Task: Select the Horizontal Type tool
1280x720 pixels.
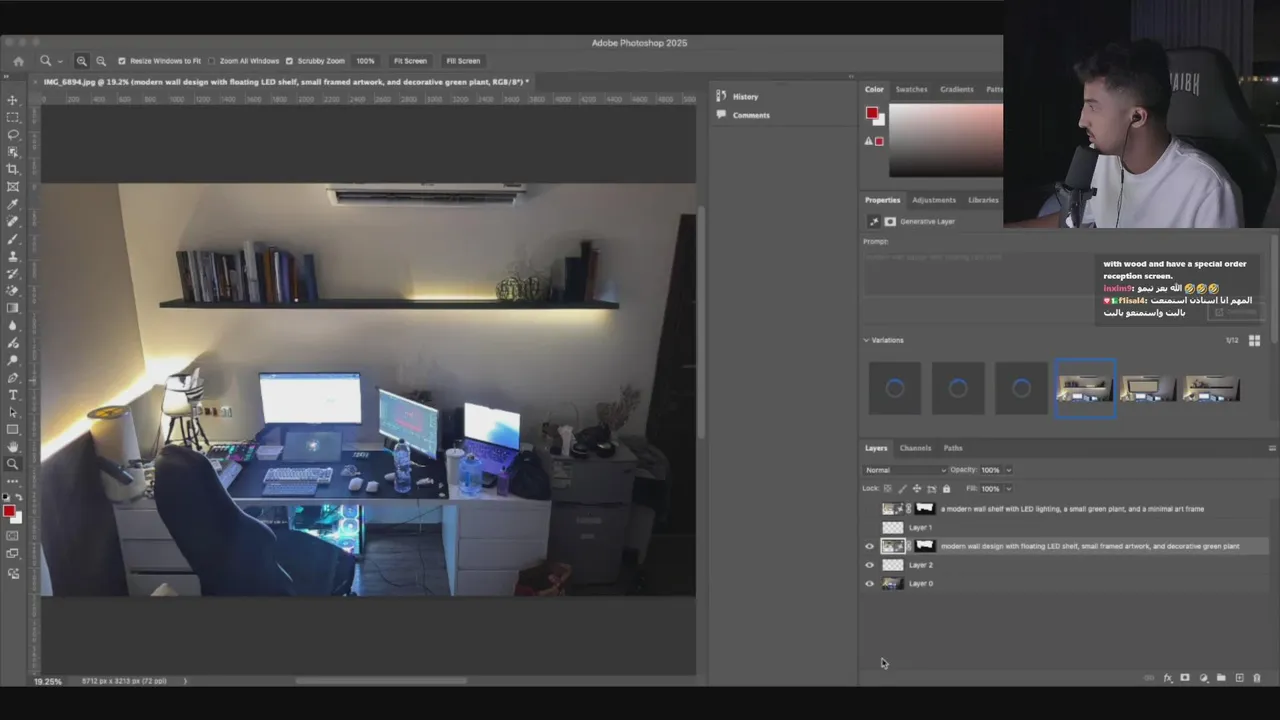Action: 13,395
